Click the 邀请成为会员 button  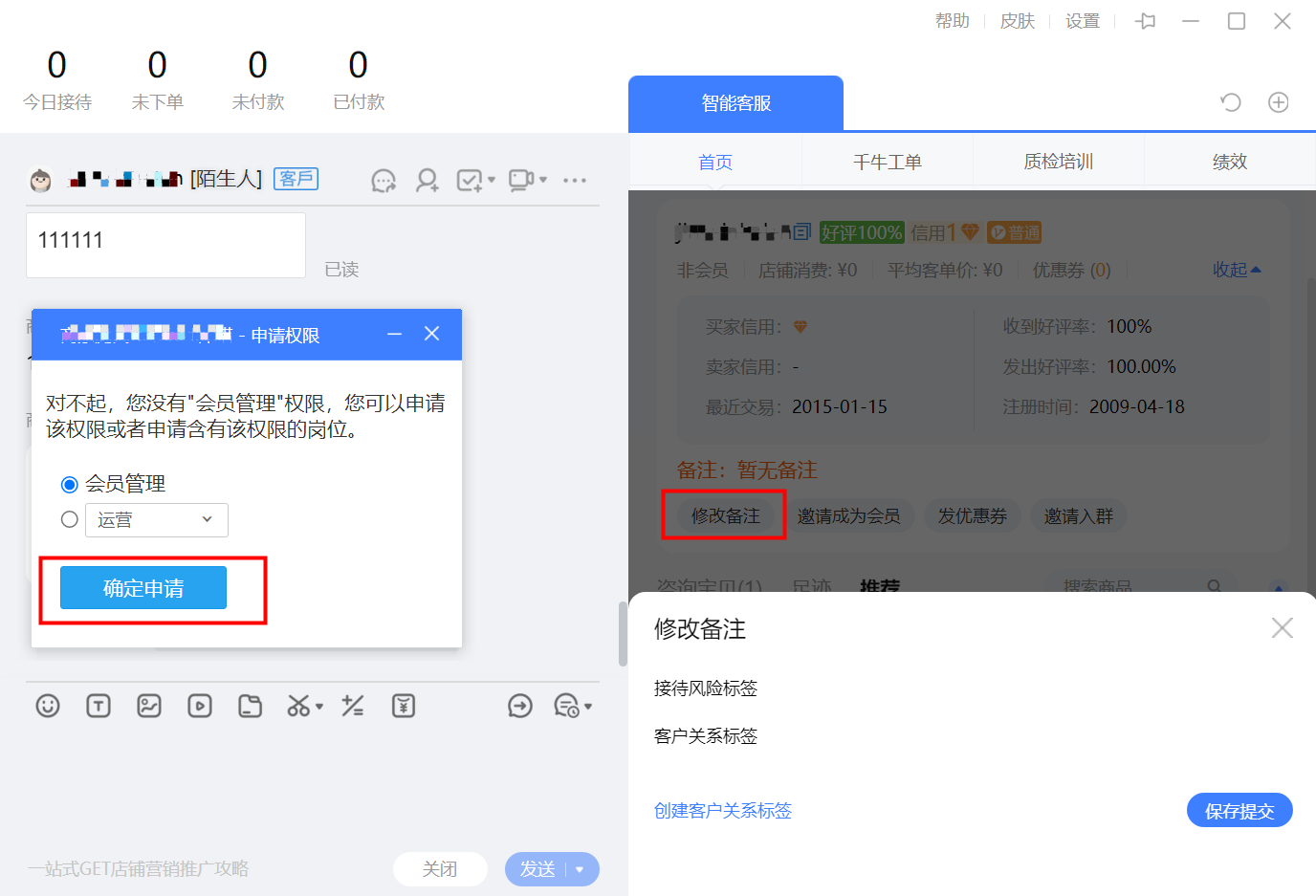[849, 516]
